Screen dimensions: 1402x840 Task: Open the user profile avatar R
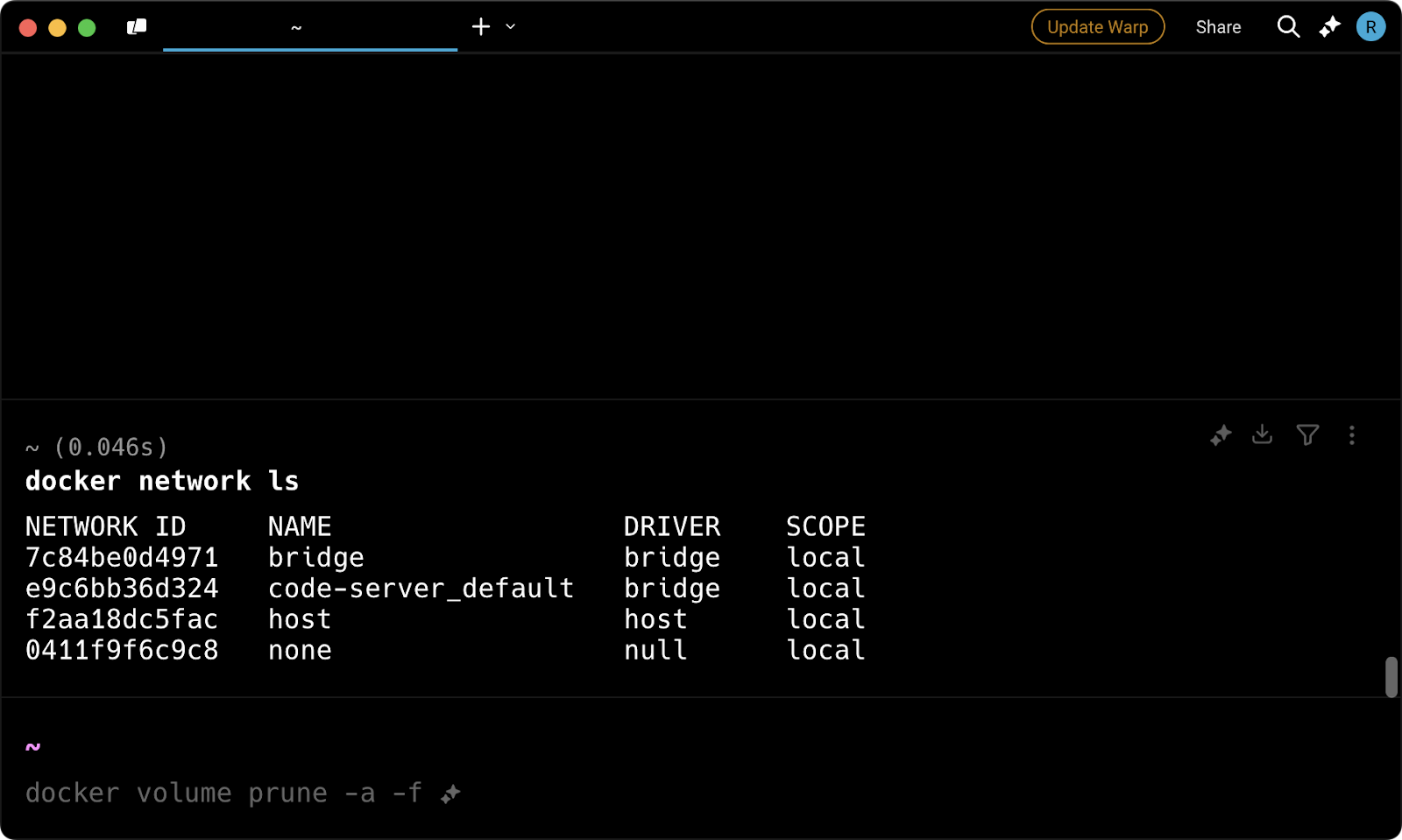point(1371,27)
